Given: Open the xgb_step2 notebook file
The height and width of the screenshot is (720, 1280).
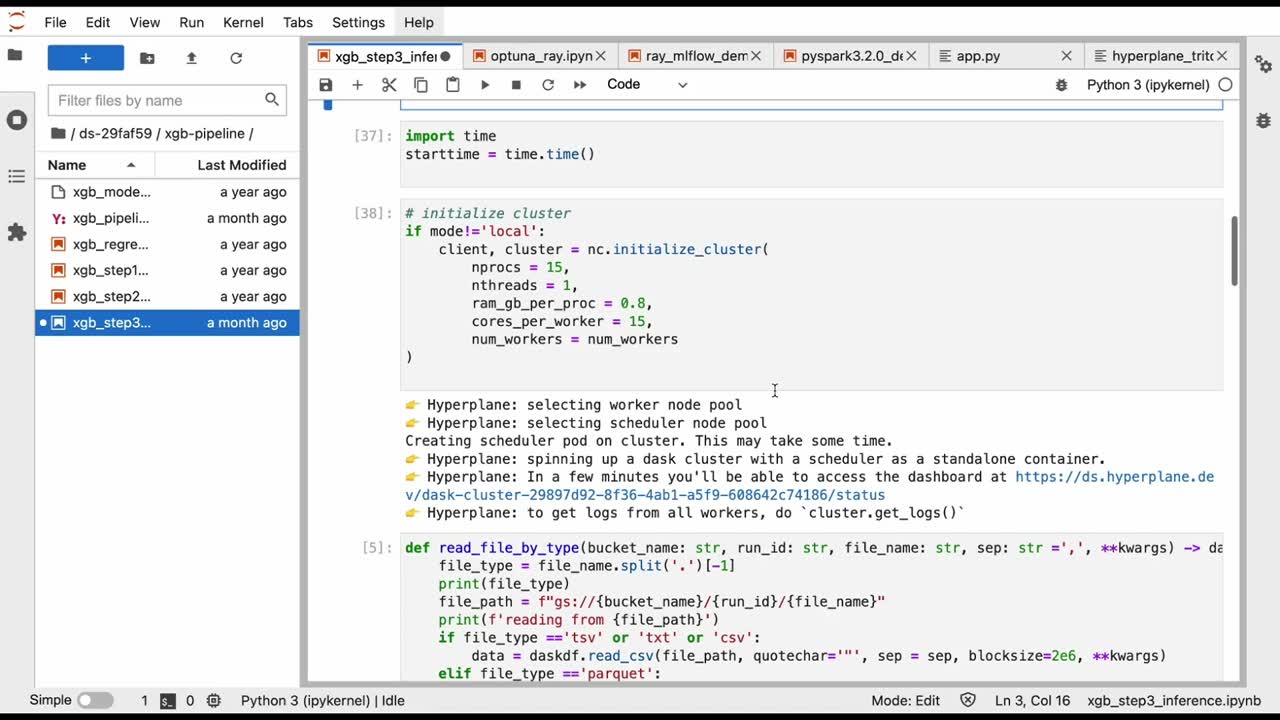Looking at the screenshot, I should 112,296.
